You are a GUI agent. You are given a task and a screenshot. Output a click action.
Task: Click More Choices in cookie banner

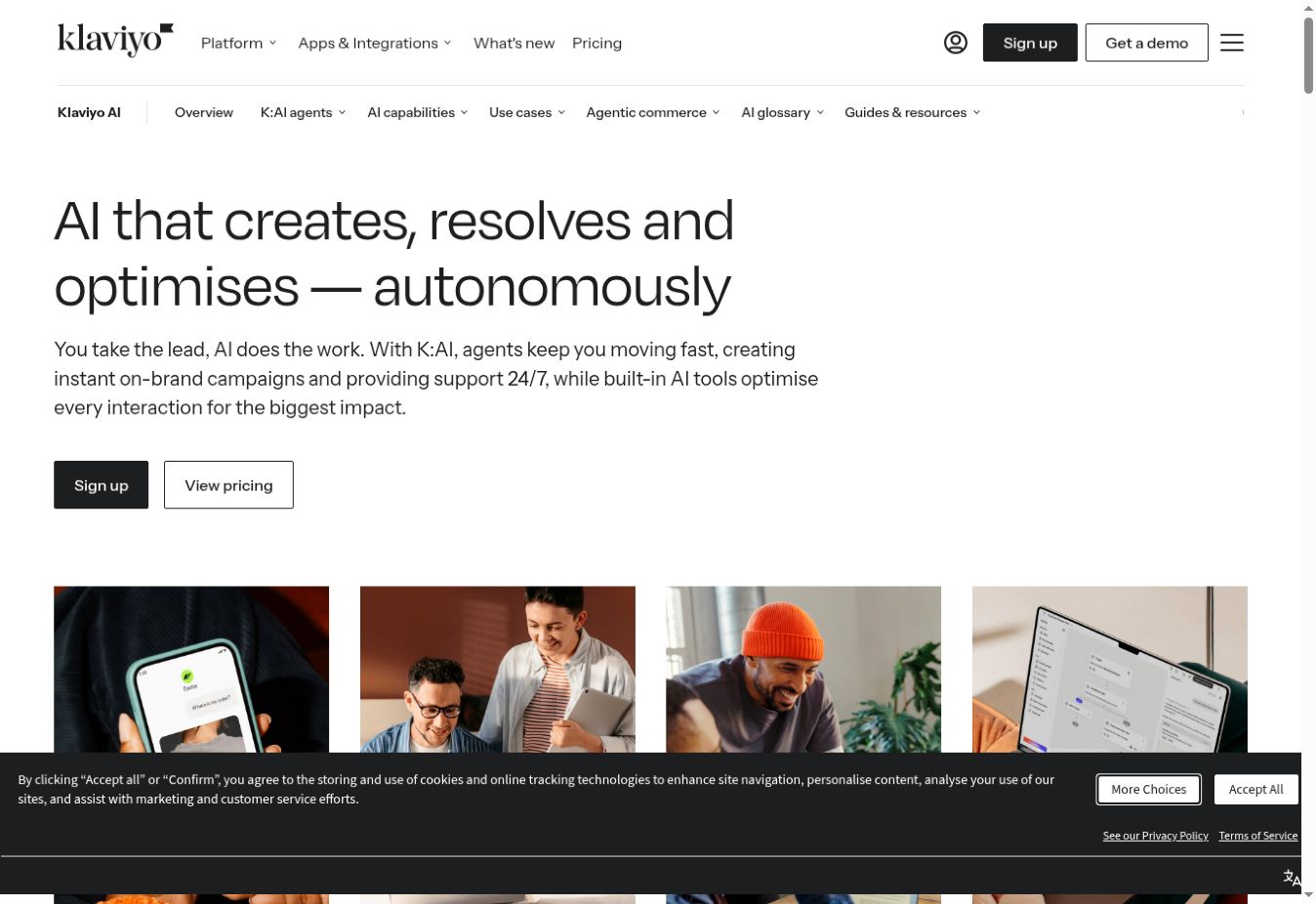point(1148,790)
